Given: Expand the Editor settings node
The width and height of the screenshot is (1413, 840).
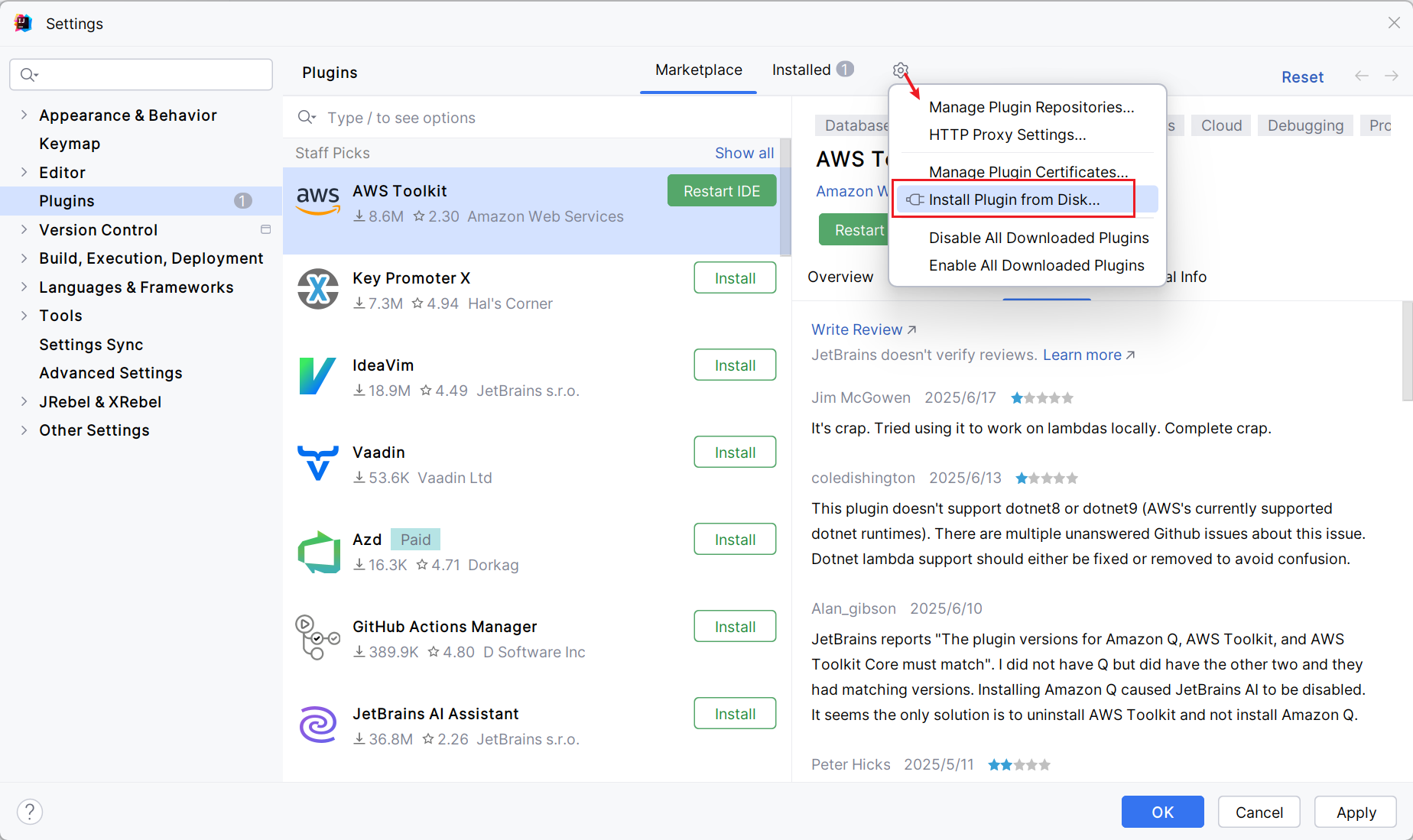Looking at the screenshot, I should [x=24, y=172].
